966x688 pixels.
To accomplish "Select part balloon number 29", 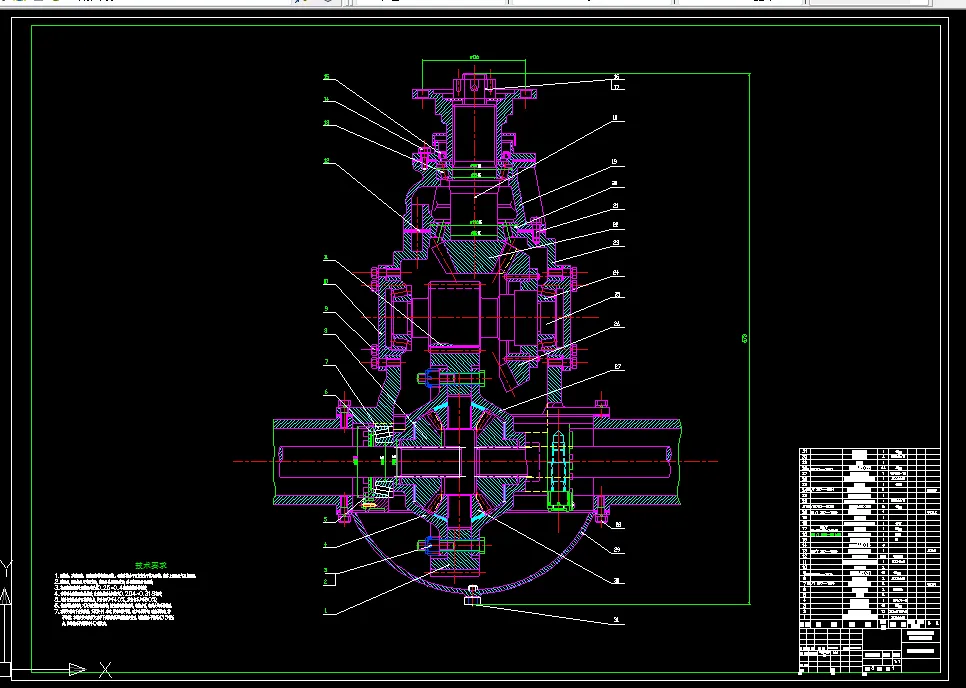I will (x=617, y=549).
